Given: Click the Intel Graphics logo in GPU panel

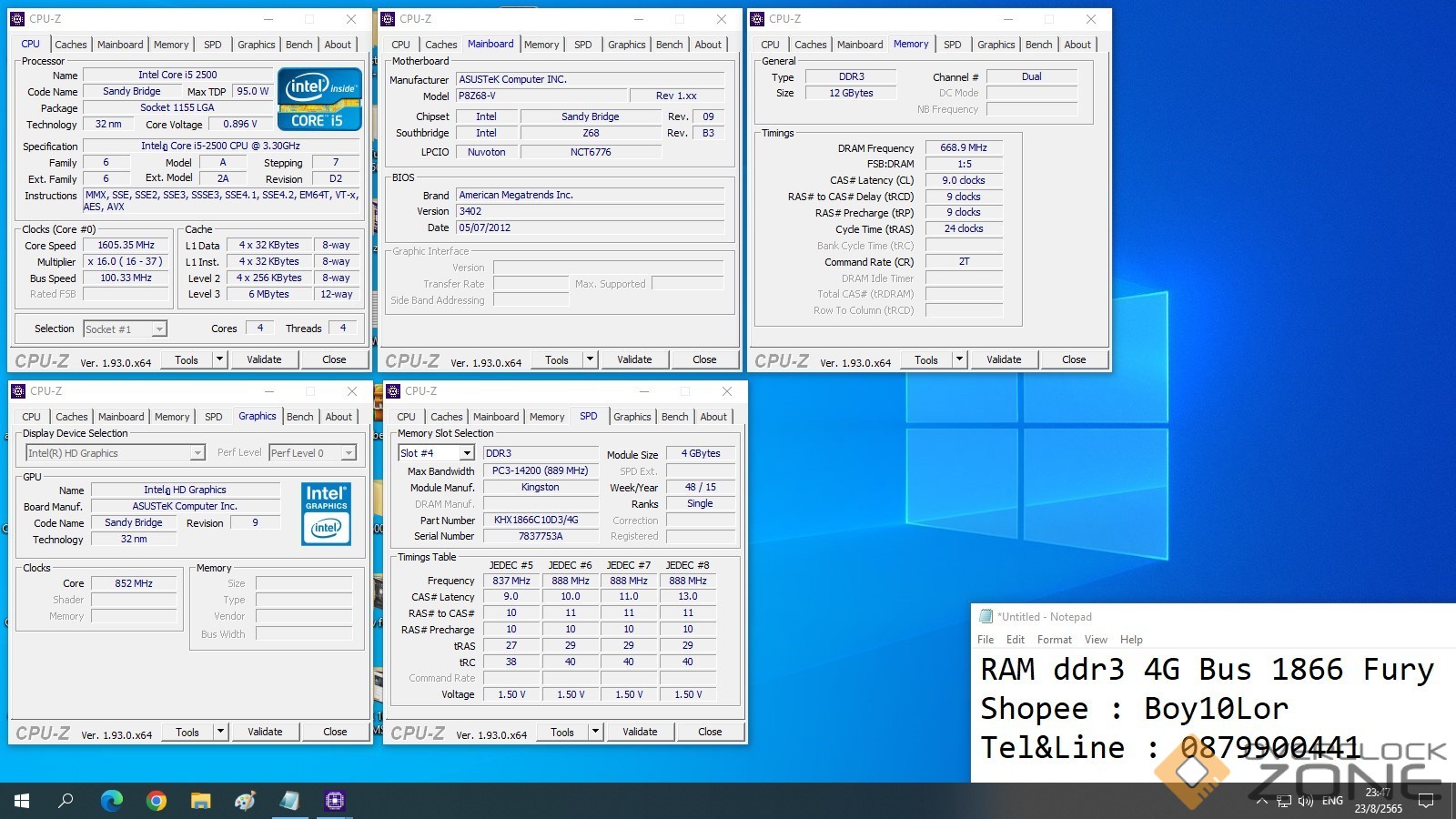Looking at the screenshot, I should point(326,513).
